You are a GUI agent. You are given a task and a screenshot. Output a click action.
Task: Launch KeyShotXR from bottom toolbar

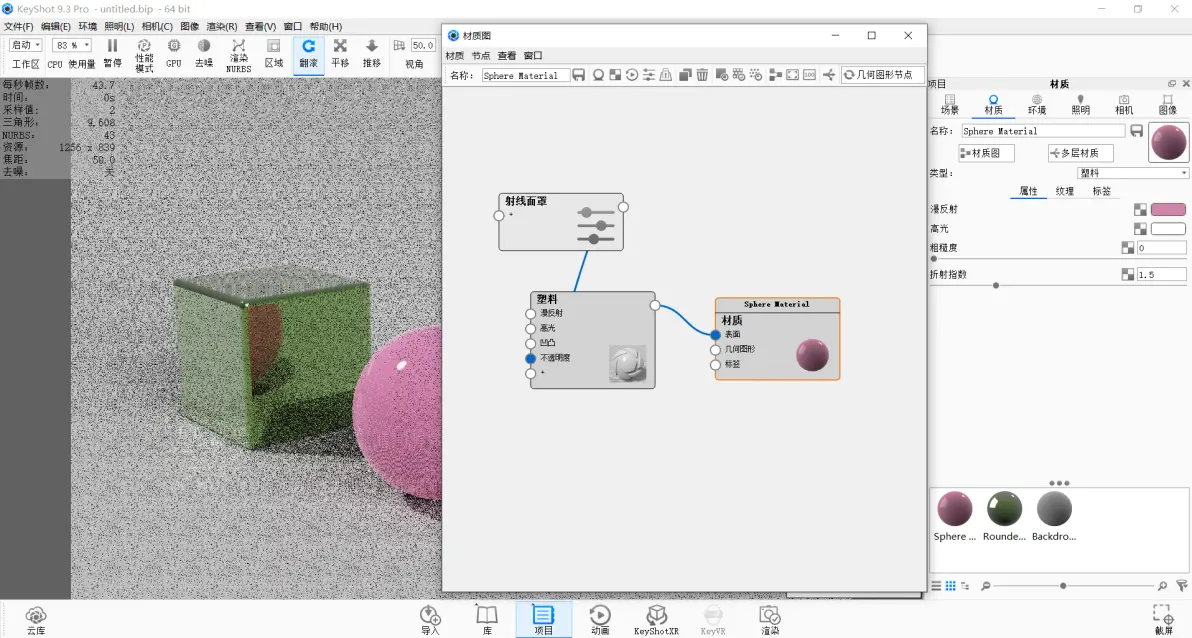[656, 620]
